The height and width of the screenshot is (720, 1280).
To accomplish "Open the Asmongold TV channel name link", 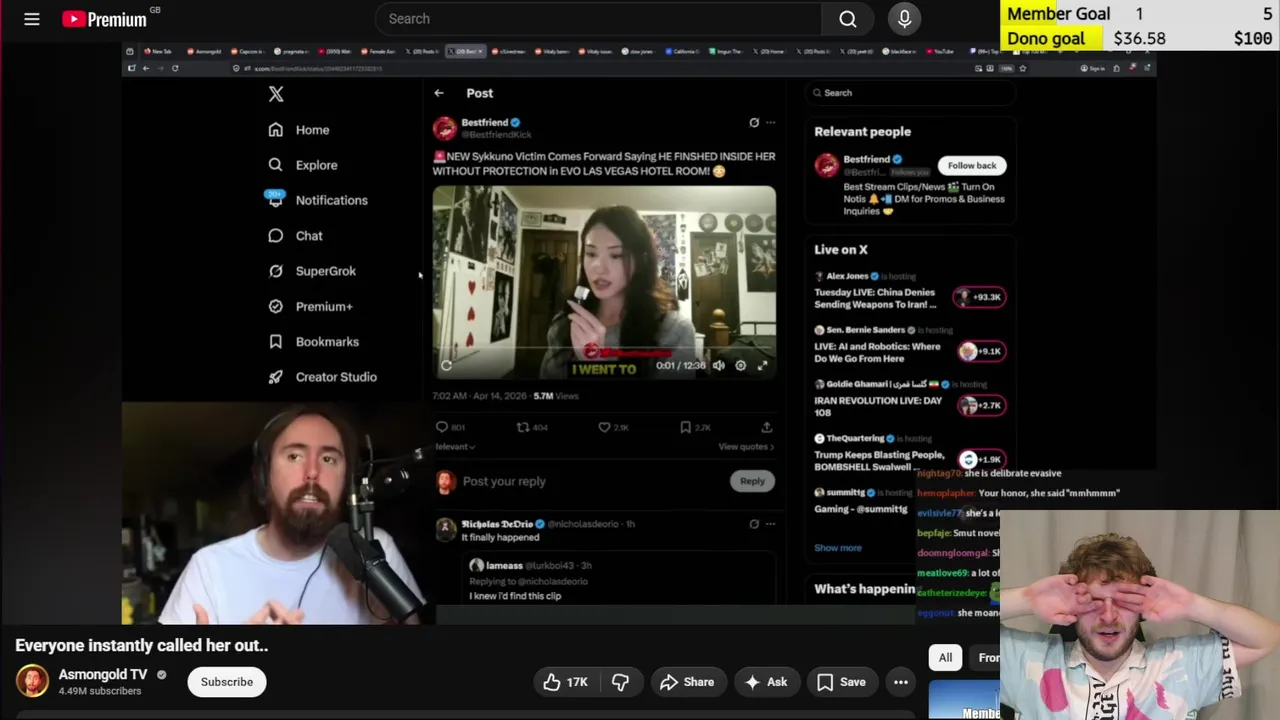I will tap(103, 674).
